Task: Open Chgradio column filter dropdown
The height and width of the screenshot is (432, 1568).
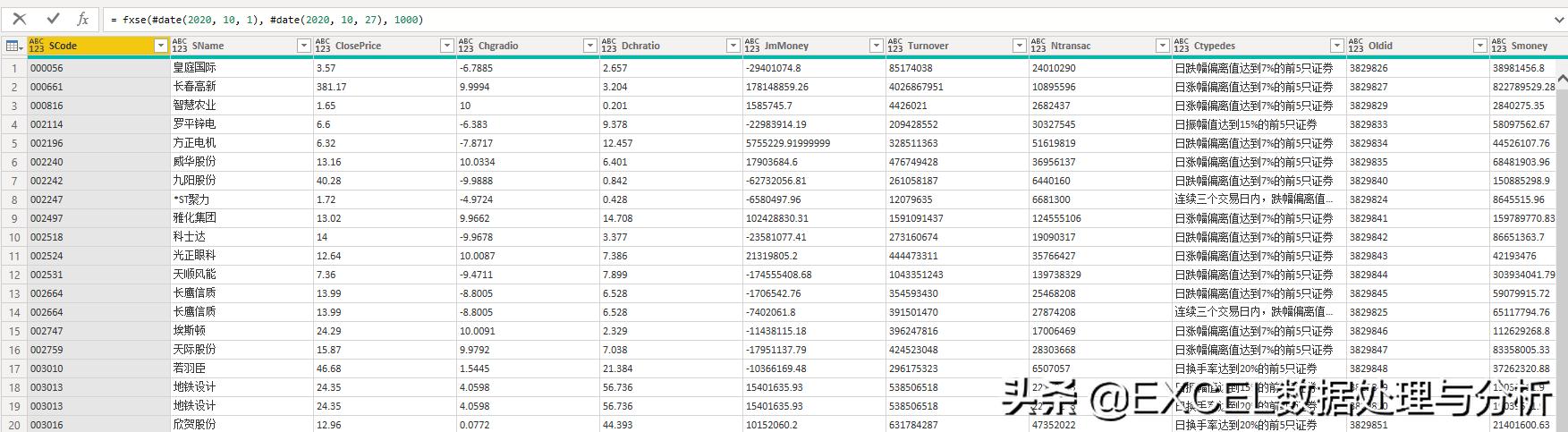Action: pos(590,46)
